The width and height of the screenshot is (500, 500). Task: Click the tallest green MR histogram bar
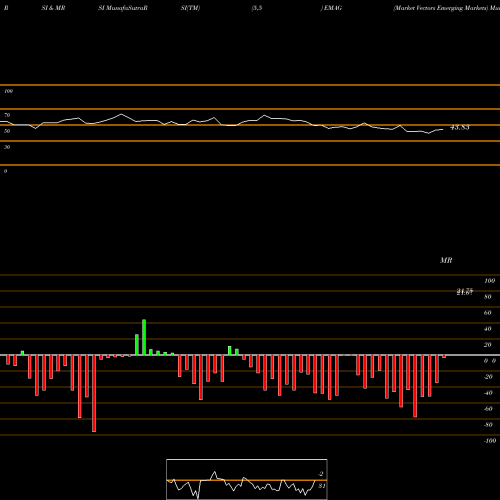pos(144,337)
